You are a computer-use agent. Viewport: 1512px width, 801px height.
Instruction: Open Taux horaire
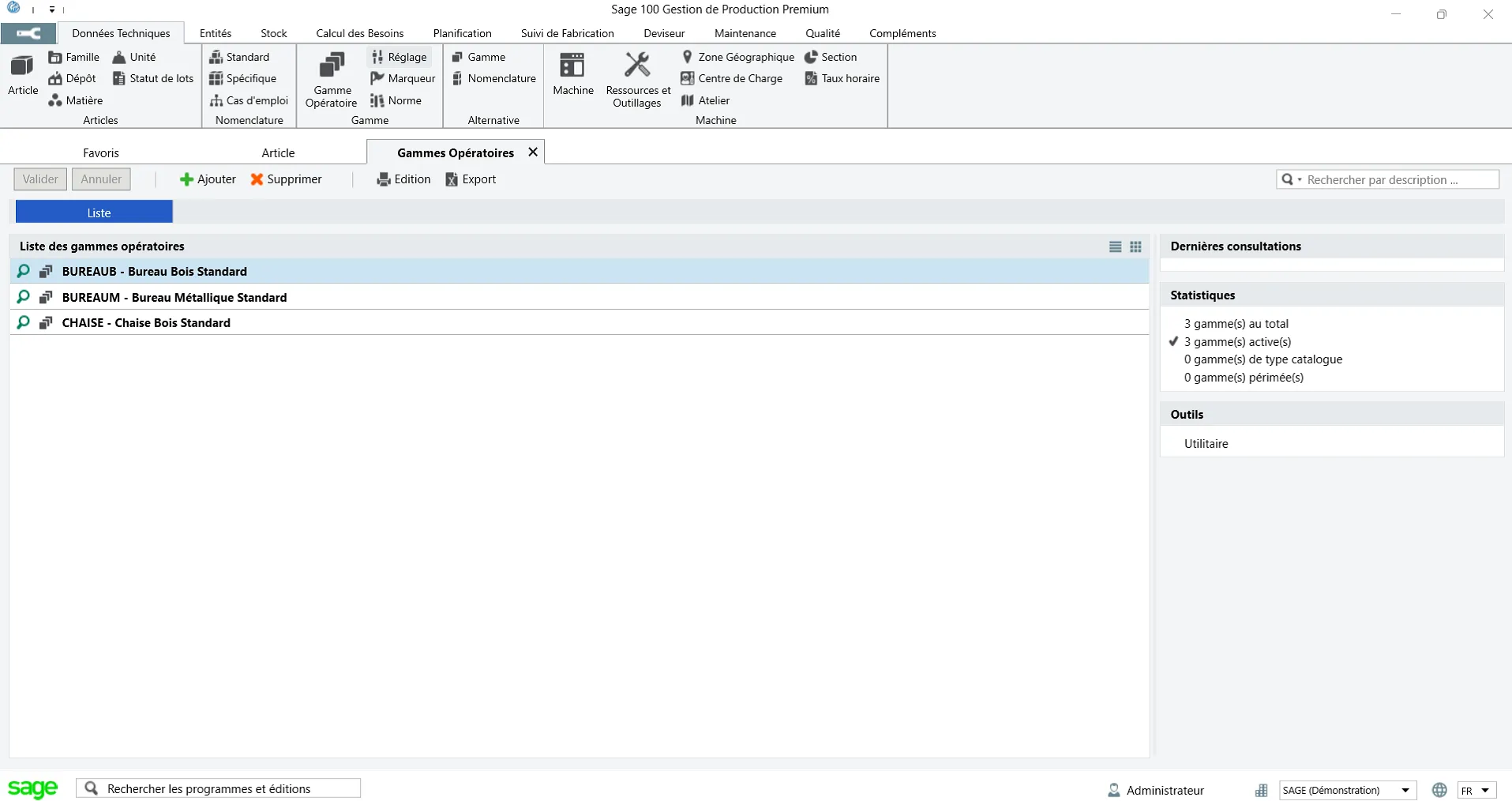(842, 78)
